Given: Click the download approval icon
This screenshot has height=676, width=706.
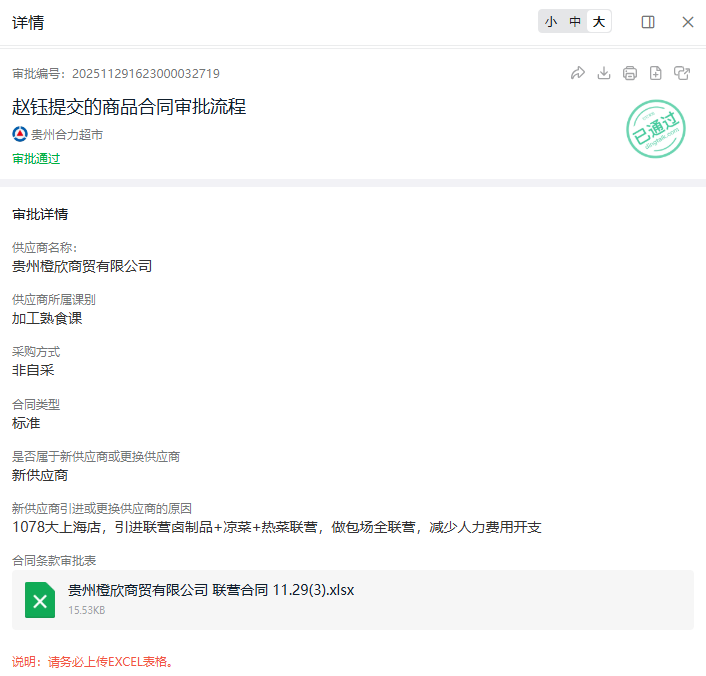Looking at the screenshot, I should coord(603,73).
